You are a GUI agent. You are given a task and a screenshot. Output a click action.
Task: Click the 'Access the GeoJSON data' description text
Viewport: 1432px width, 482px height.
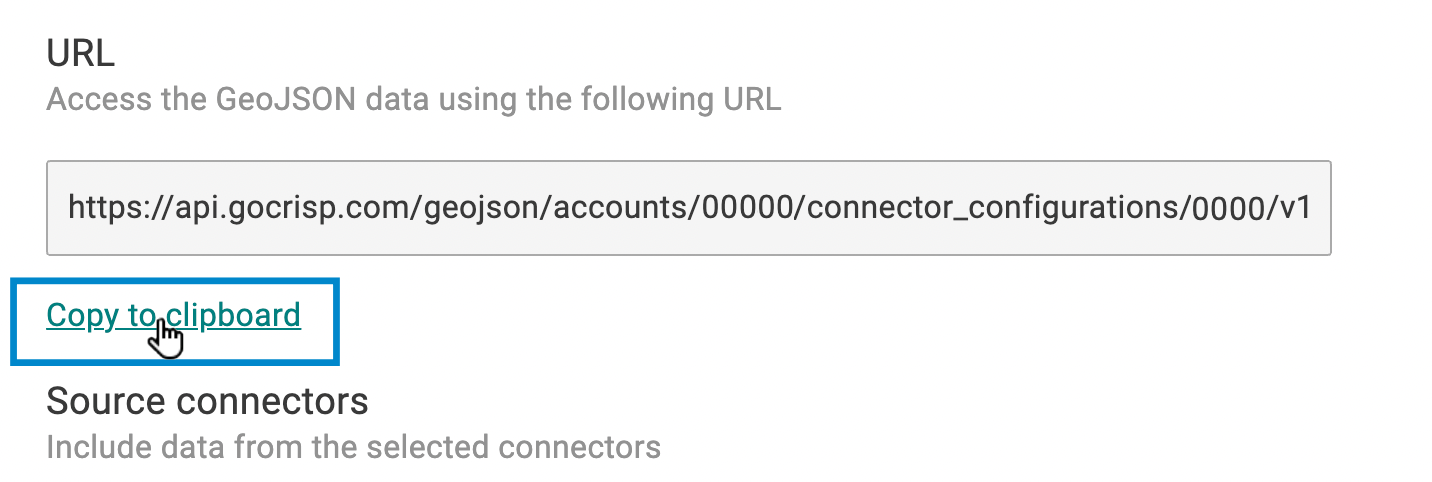pos(413,100)
